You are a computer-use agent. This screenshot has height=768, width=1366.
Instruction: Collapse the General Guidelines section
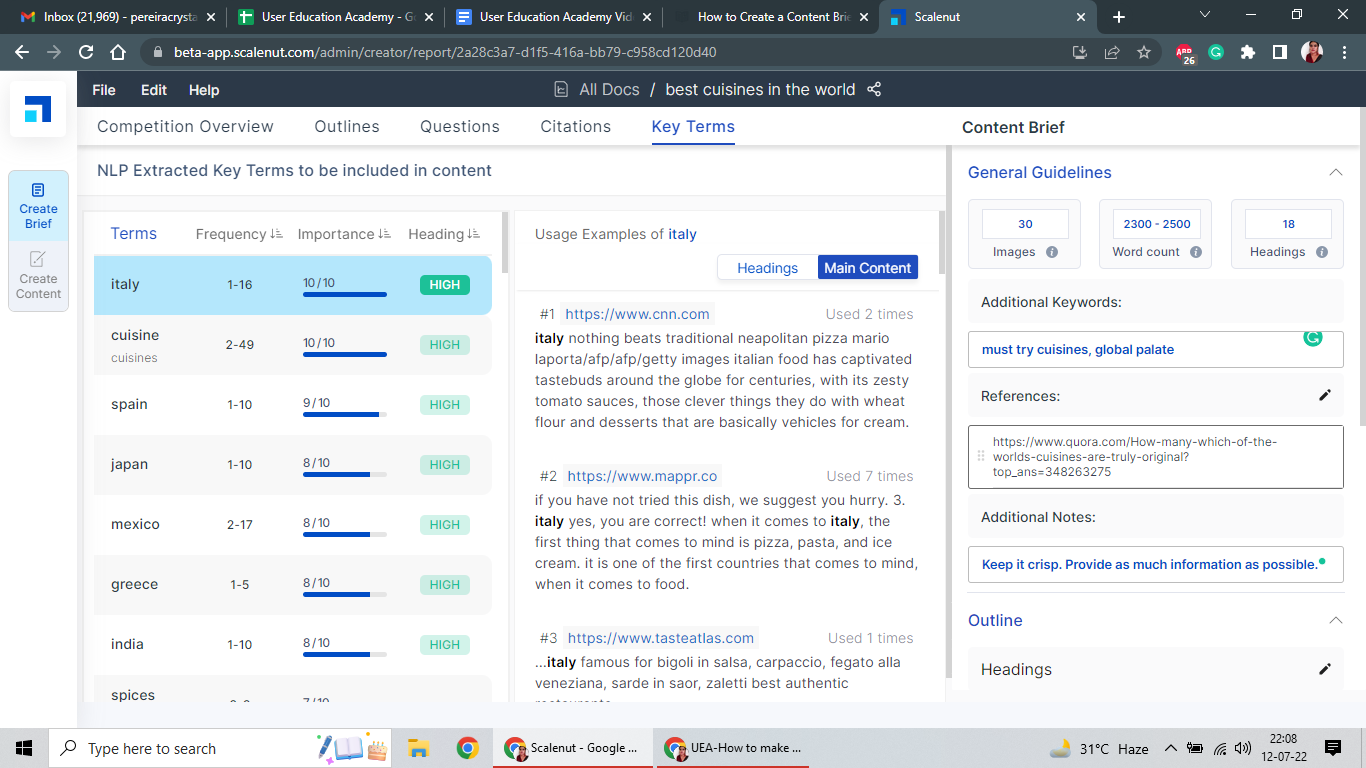(x=1335, y=172)
